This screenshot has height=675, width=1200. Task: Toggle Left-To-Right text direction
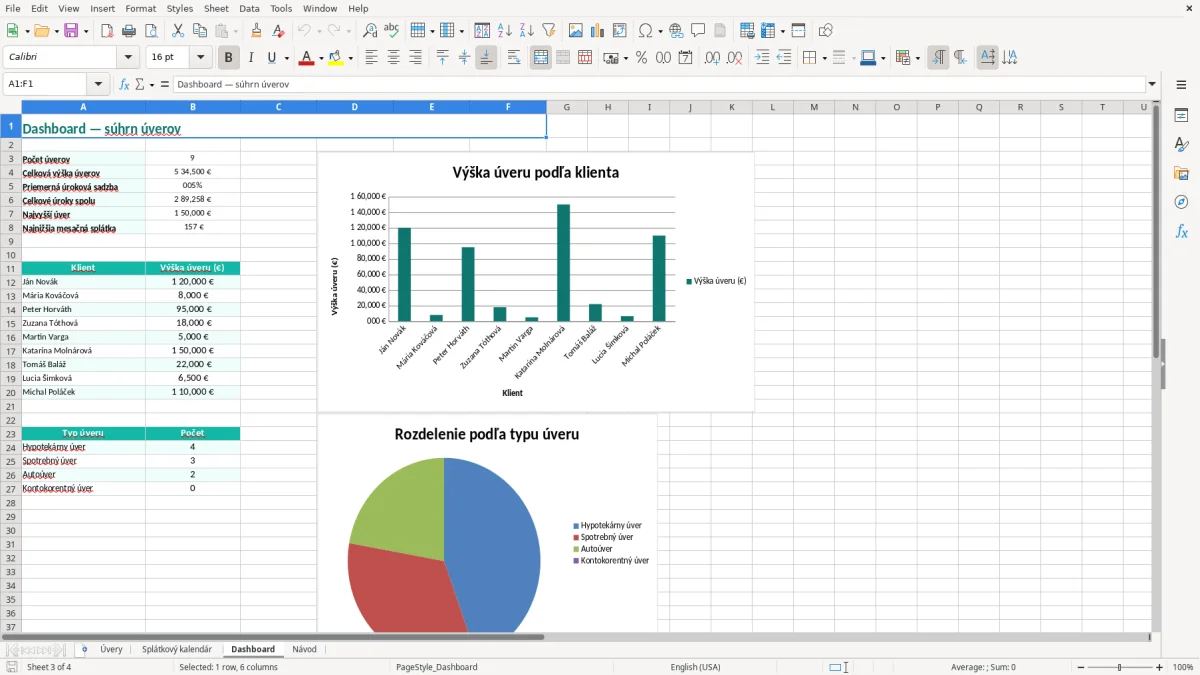tap(938, 58)
